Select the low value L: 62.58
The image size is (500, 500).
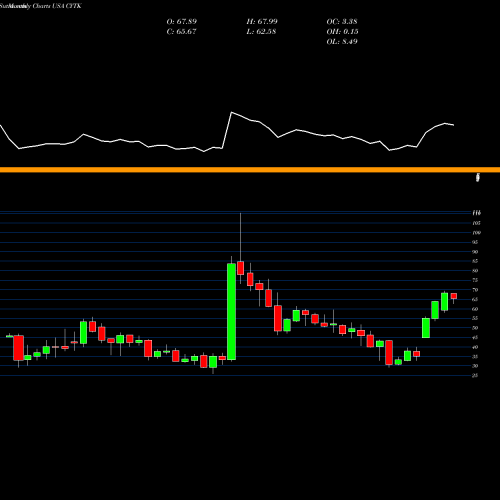[261, 32]
